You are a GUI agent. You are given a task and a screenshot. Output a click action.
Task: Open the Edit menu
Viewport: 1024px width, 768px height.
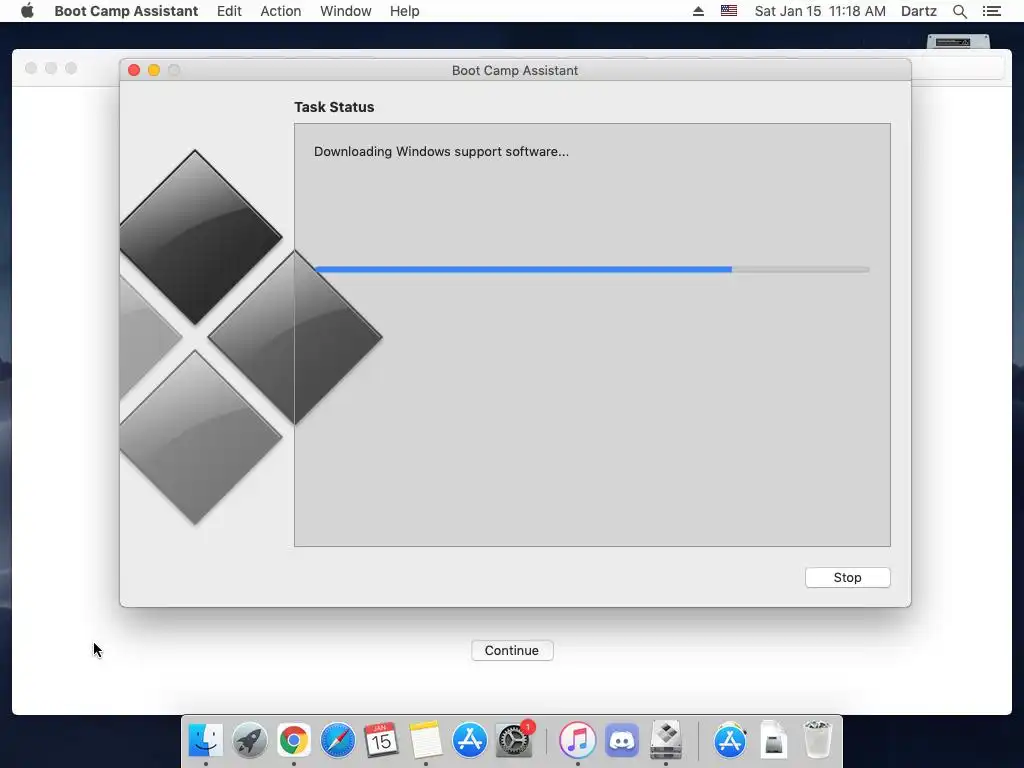coord(229,11)
